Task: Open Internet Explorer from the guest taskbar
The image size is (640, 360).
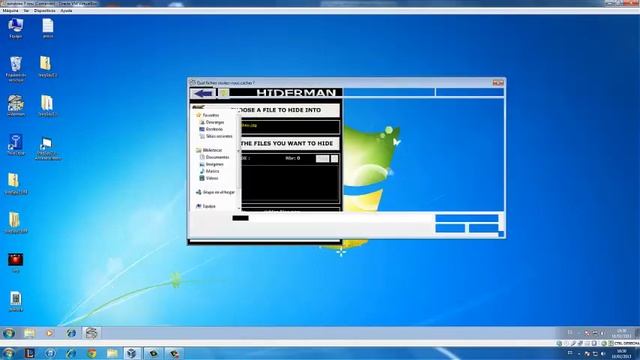Action: (x=71, y=333)
